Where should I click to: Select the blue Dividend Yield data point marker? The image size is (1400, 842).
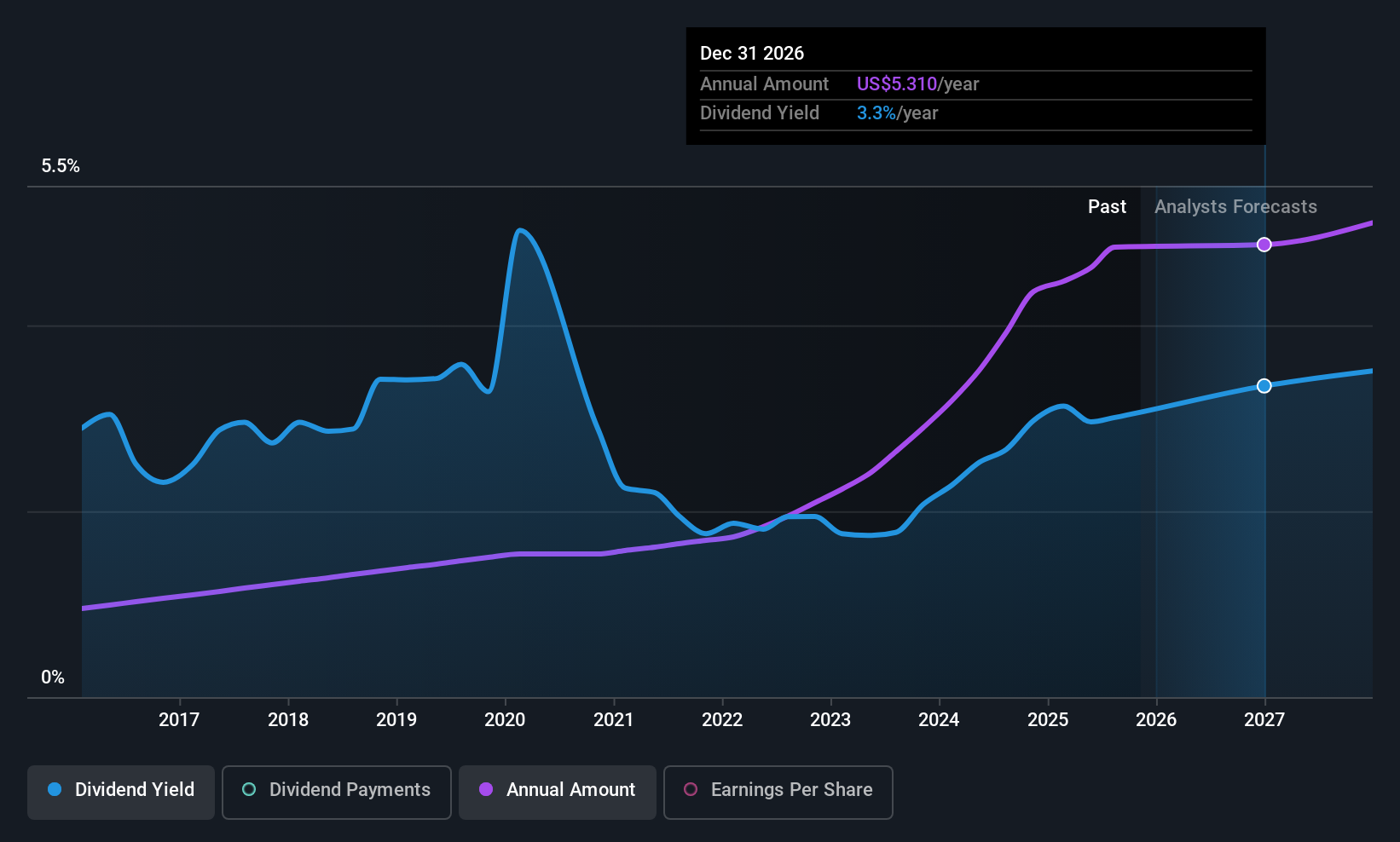coord(1264,386)
